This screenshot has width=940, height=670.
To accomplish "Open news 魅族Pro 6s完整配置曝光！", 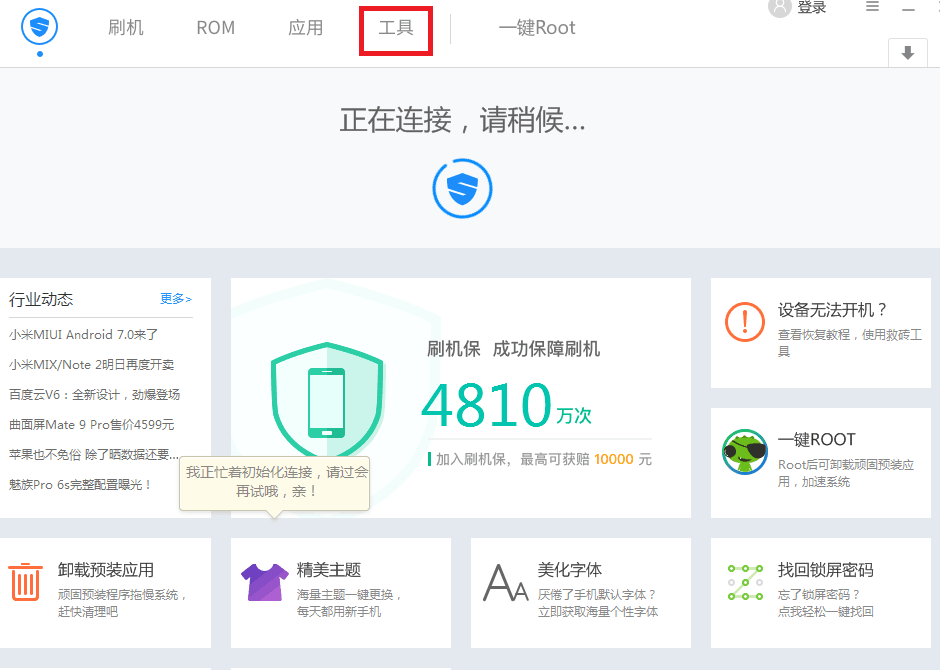I will pos(80,484).
